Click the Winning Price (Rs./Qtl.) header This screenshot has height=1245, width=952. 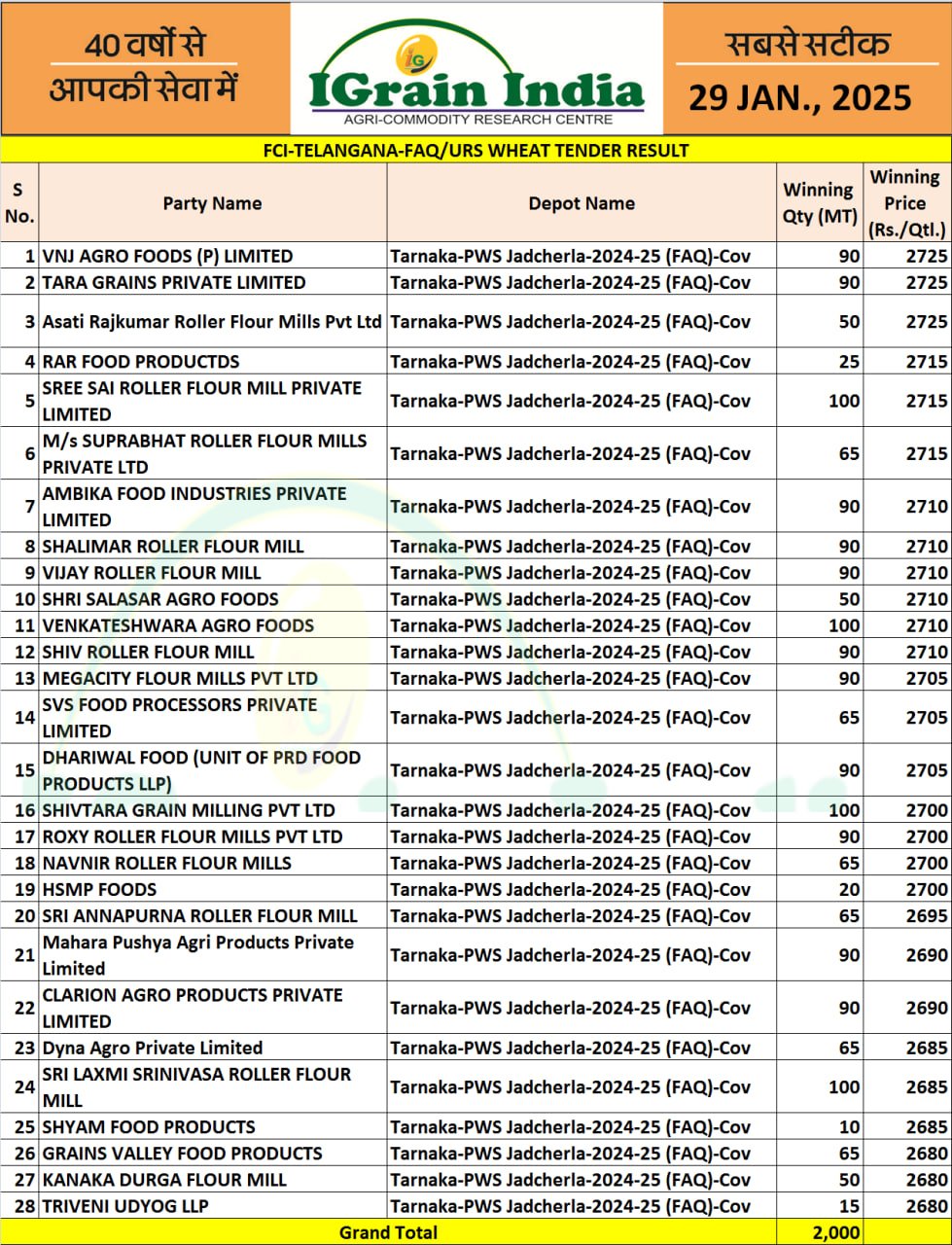905,203
